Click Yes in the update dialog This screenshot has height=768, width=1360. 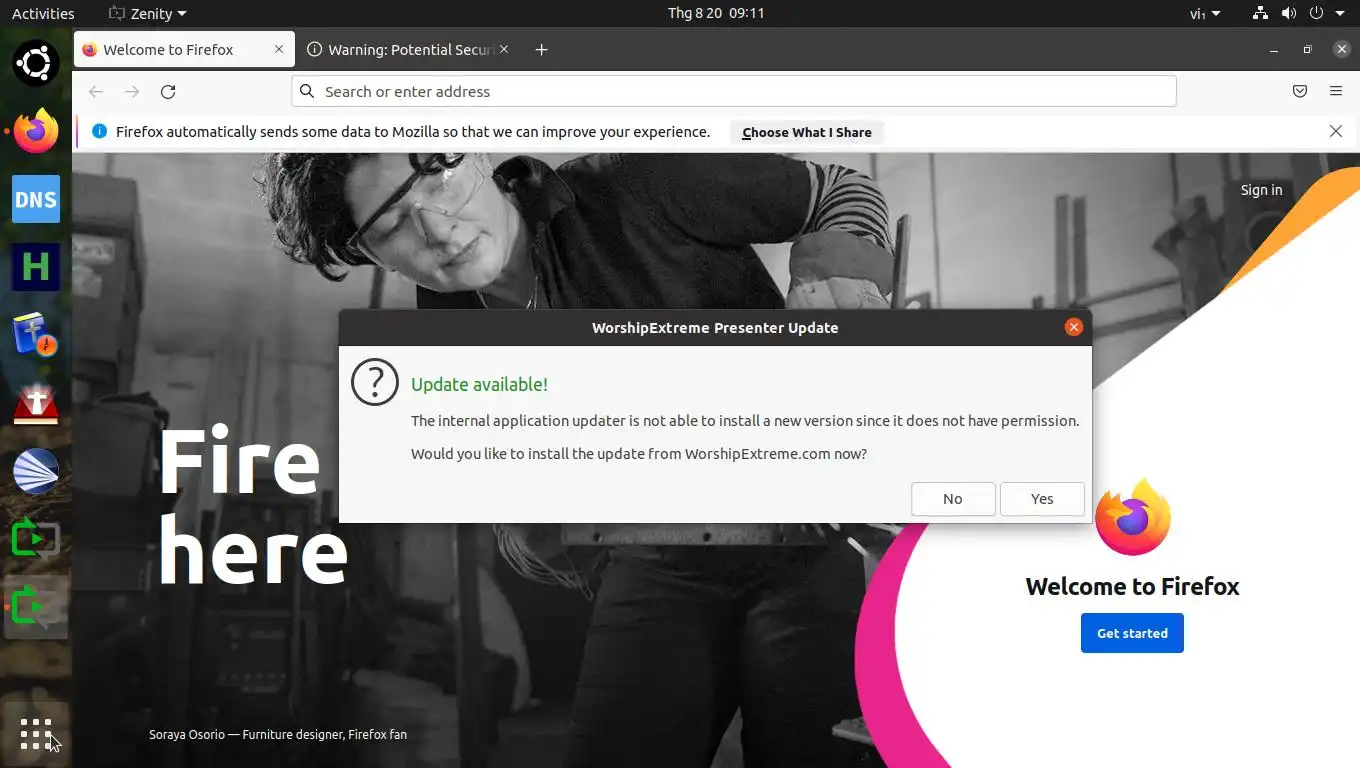pos(1042,499)
